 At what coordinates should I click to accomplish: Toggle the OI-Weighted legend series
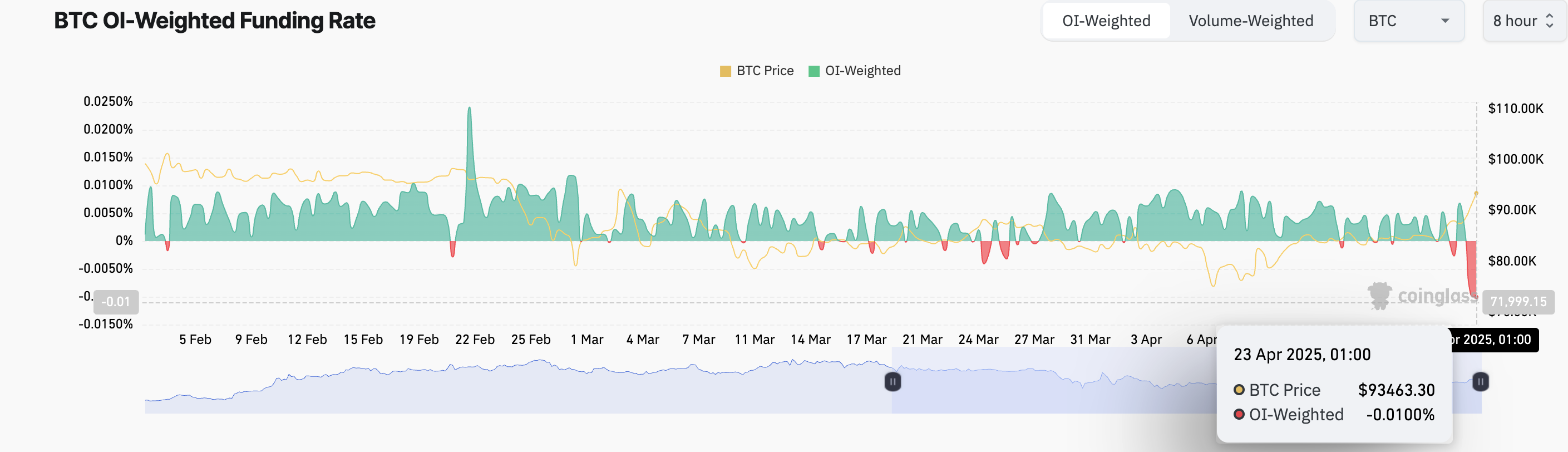tap(855, 71)
